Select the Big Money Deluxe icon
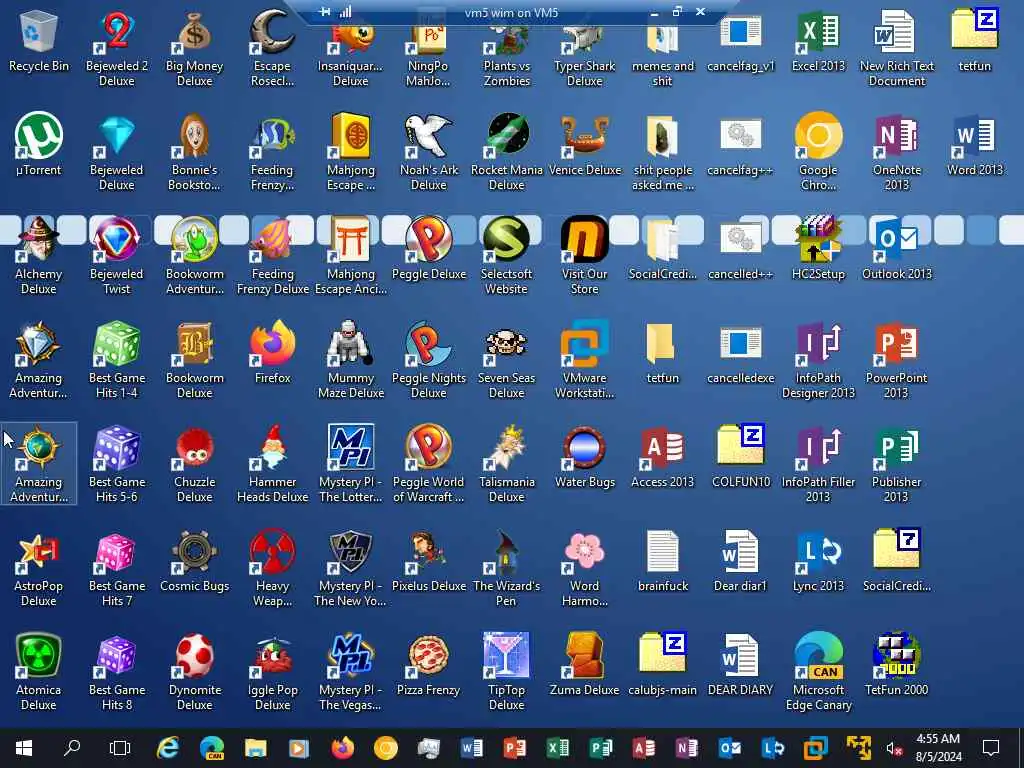 [x=195, y=47]
